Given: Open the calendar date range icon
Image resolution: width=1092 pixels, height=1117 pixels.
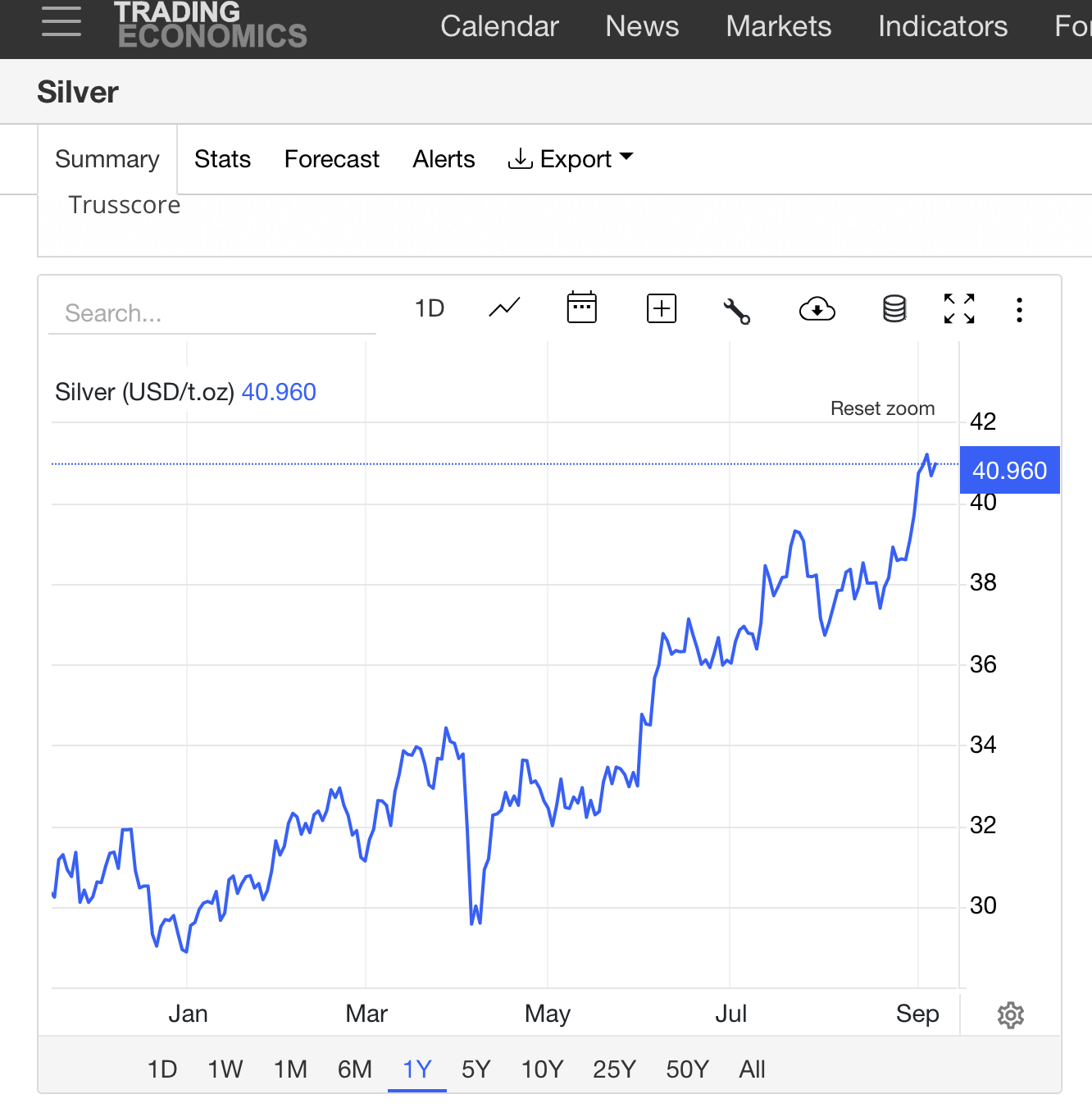Looking at the screenshot, I should tap(582, 308).
